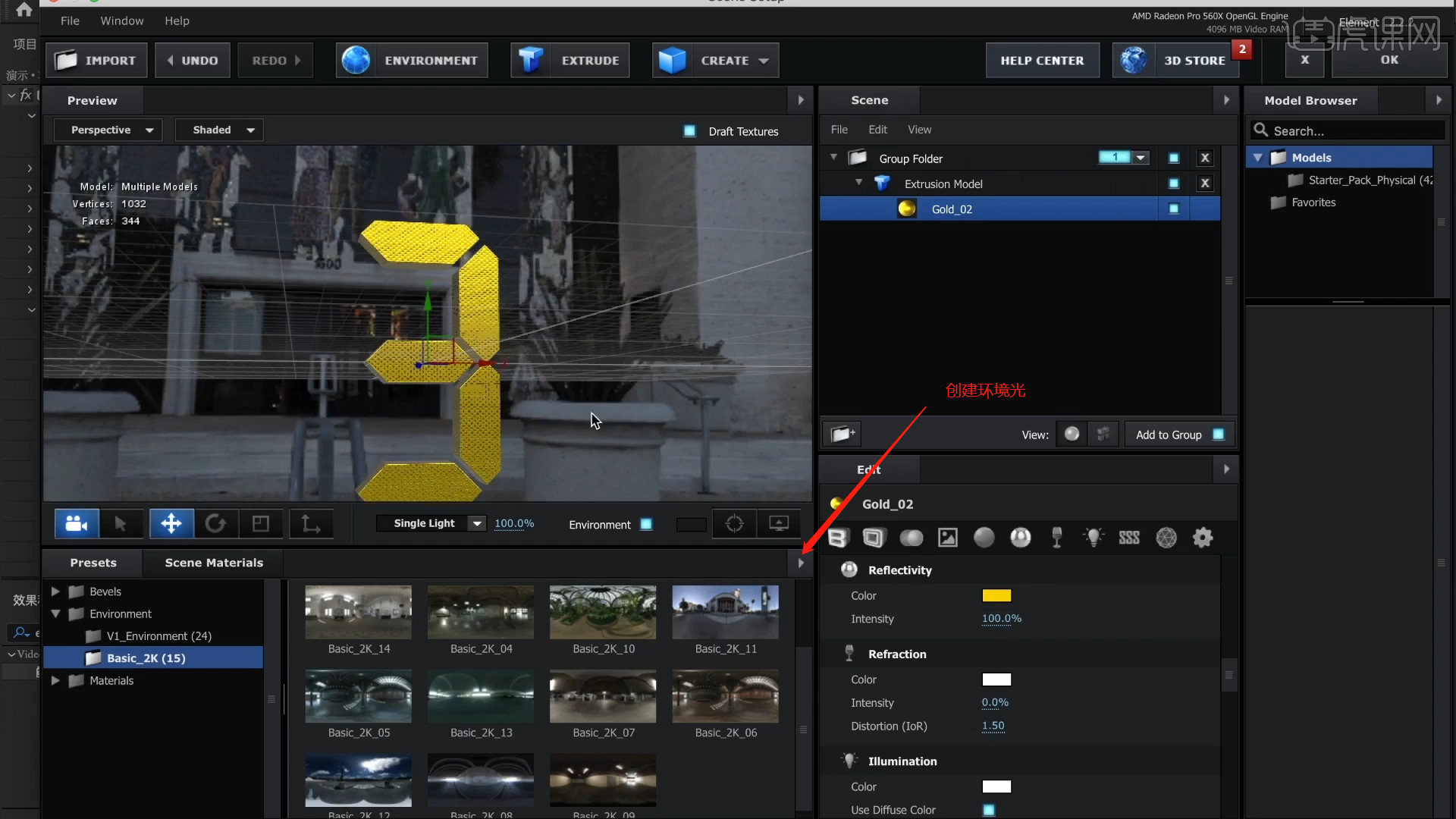Activate the scale transform tool
Screen dimensions: 1456x819
[261, 523]
